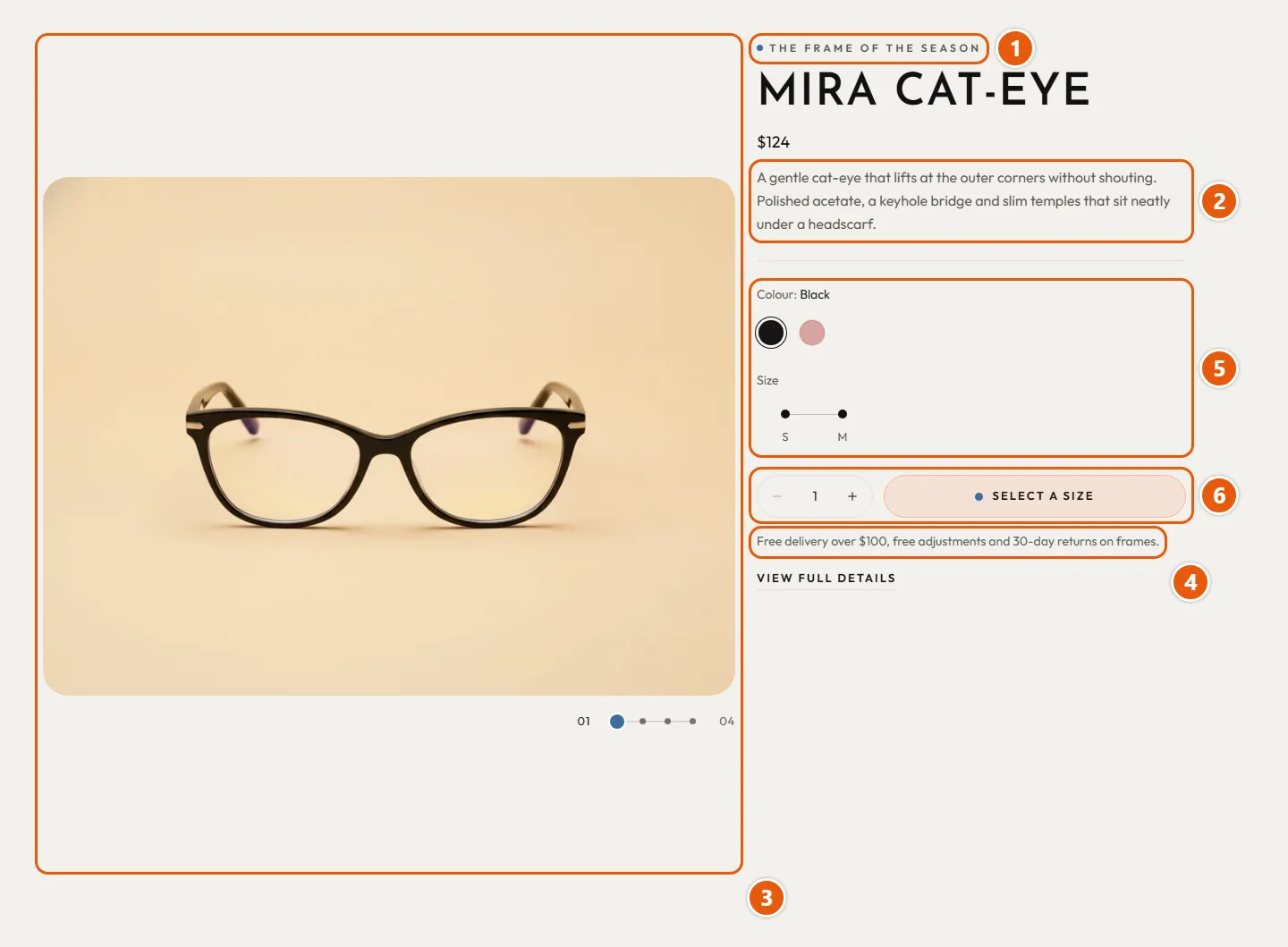
Task: Click the $124 price text
Action: point(774,142)
